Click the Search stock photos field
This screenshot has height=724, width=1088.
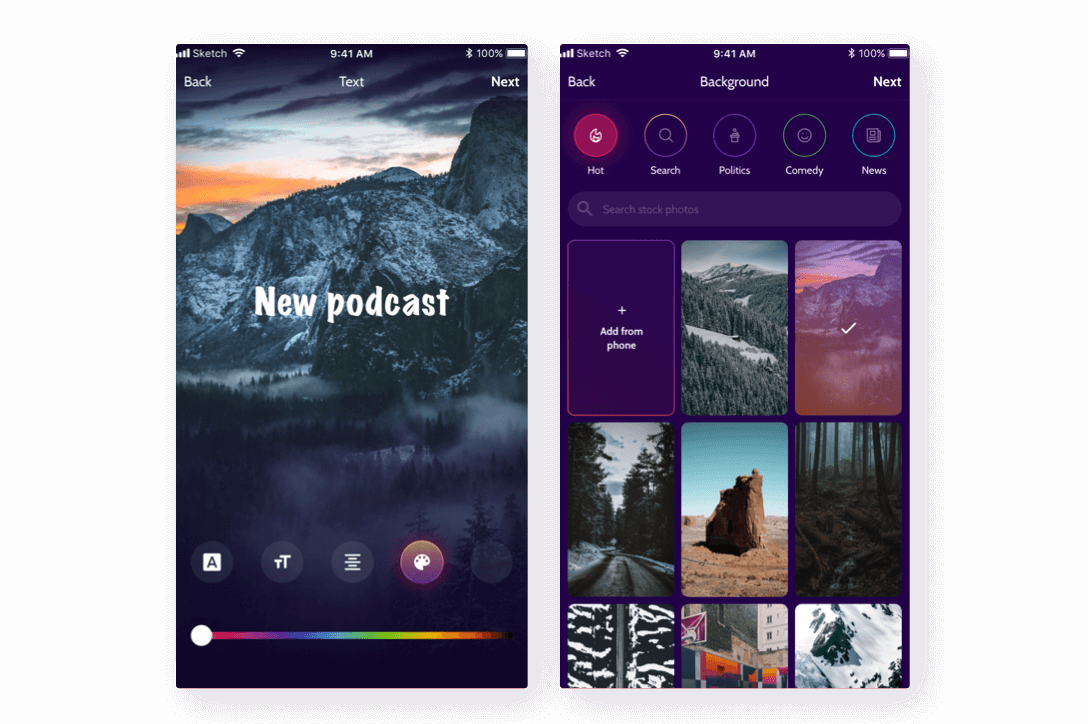[734, 209]
